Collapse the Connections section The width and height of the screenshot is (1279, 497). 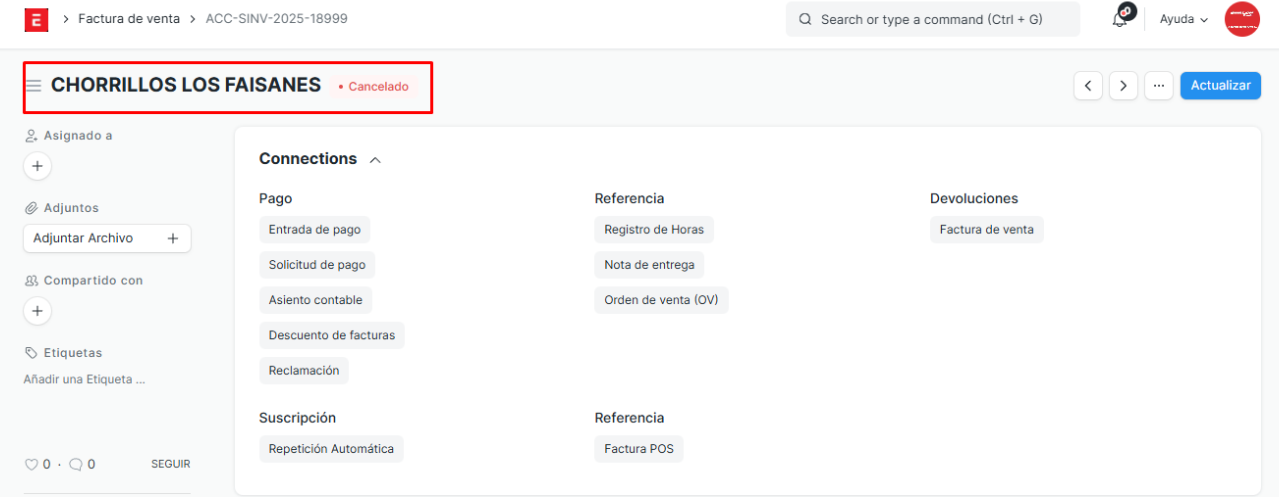[375, 159]
